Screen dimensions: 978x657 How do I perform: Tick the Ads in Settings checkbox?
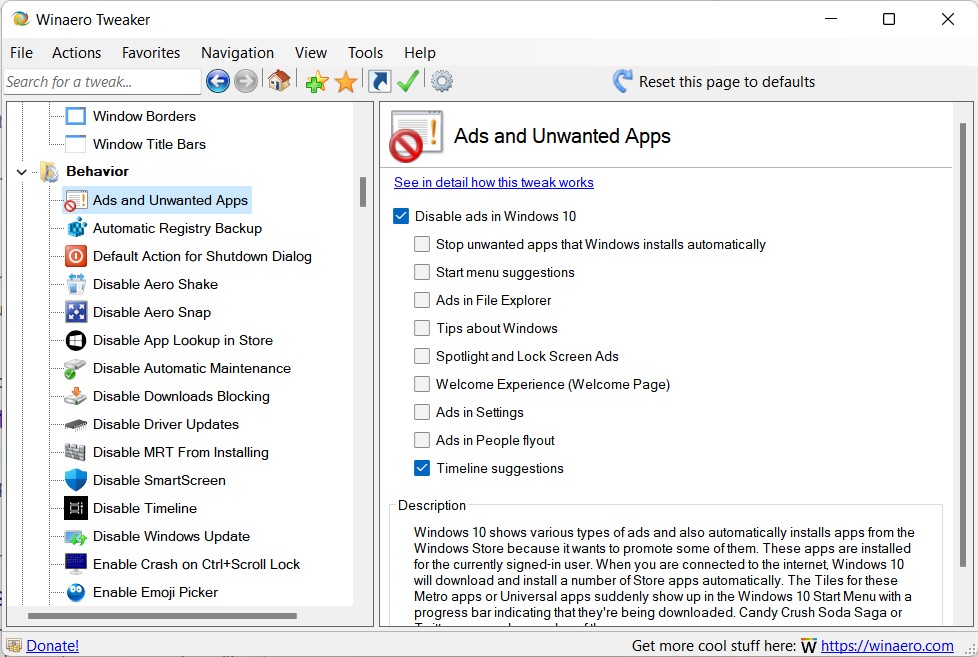pos(422,412)
